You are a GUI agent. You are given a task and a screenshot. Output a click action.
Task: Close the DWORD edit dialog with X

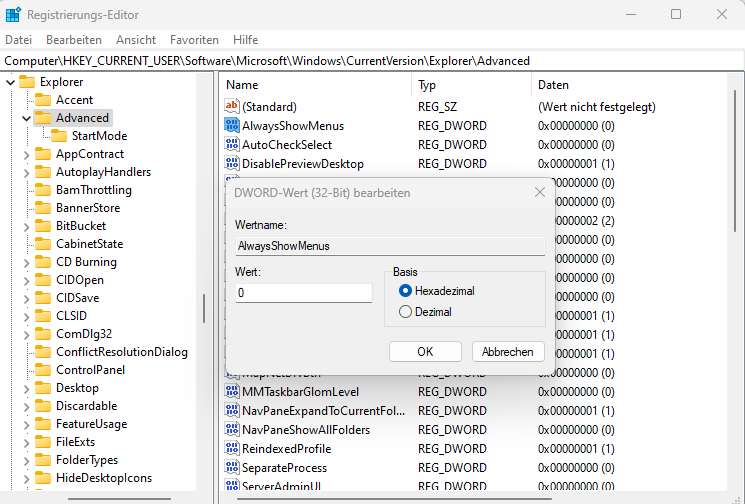540,192
